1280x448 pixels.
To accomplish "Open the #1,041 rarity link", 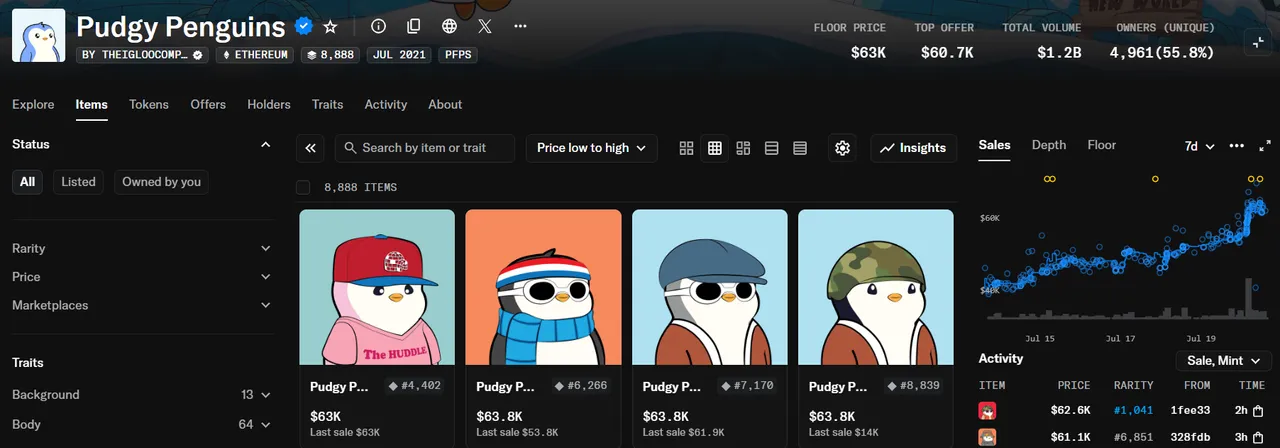I will coord(1133,410).
